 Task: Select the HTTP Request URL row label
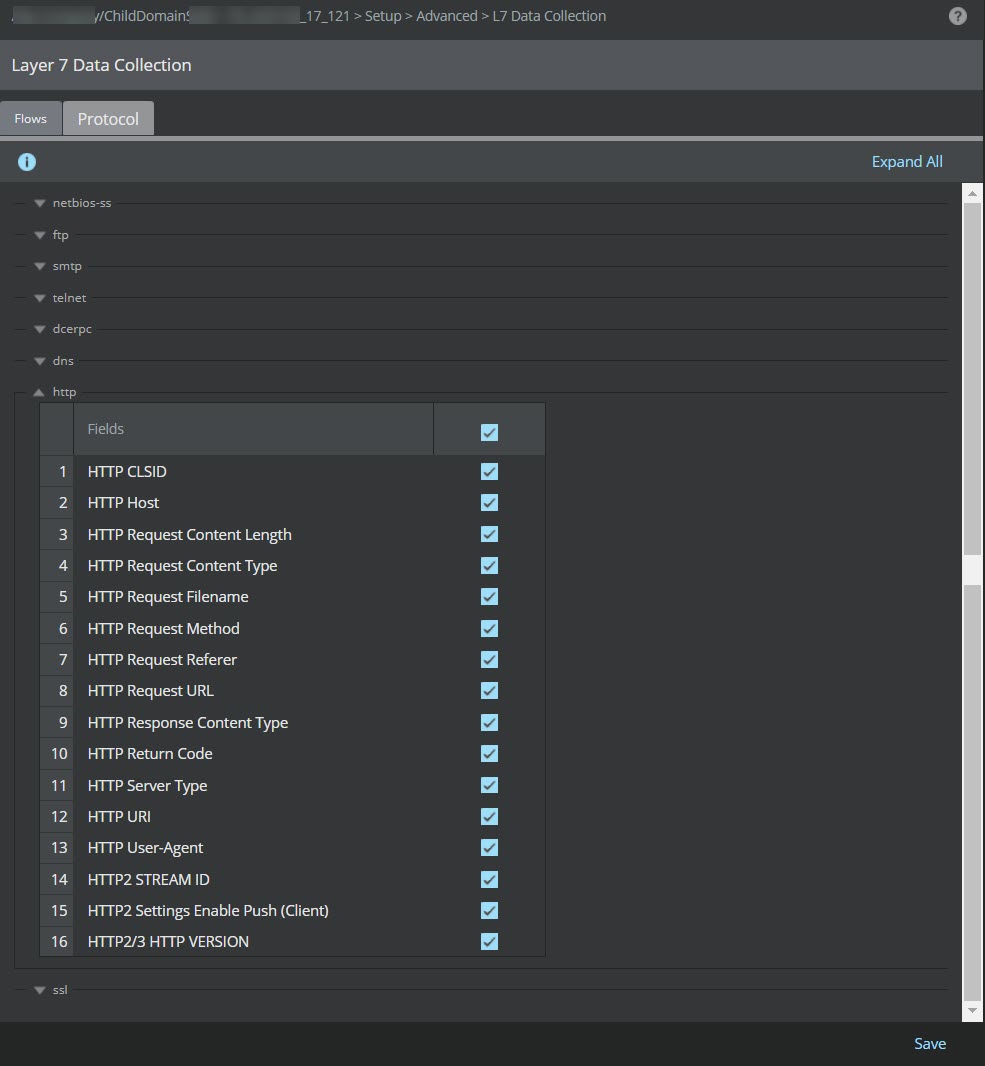(150, 691)
